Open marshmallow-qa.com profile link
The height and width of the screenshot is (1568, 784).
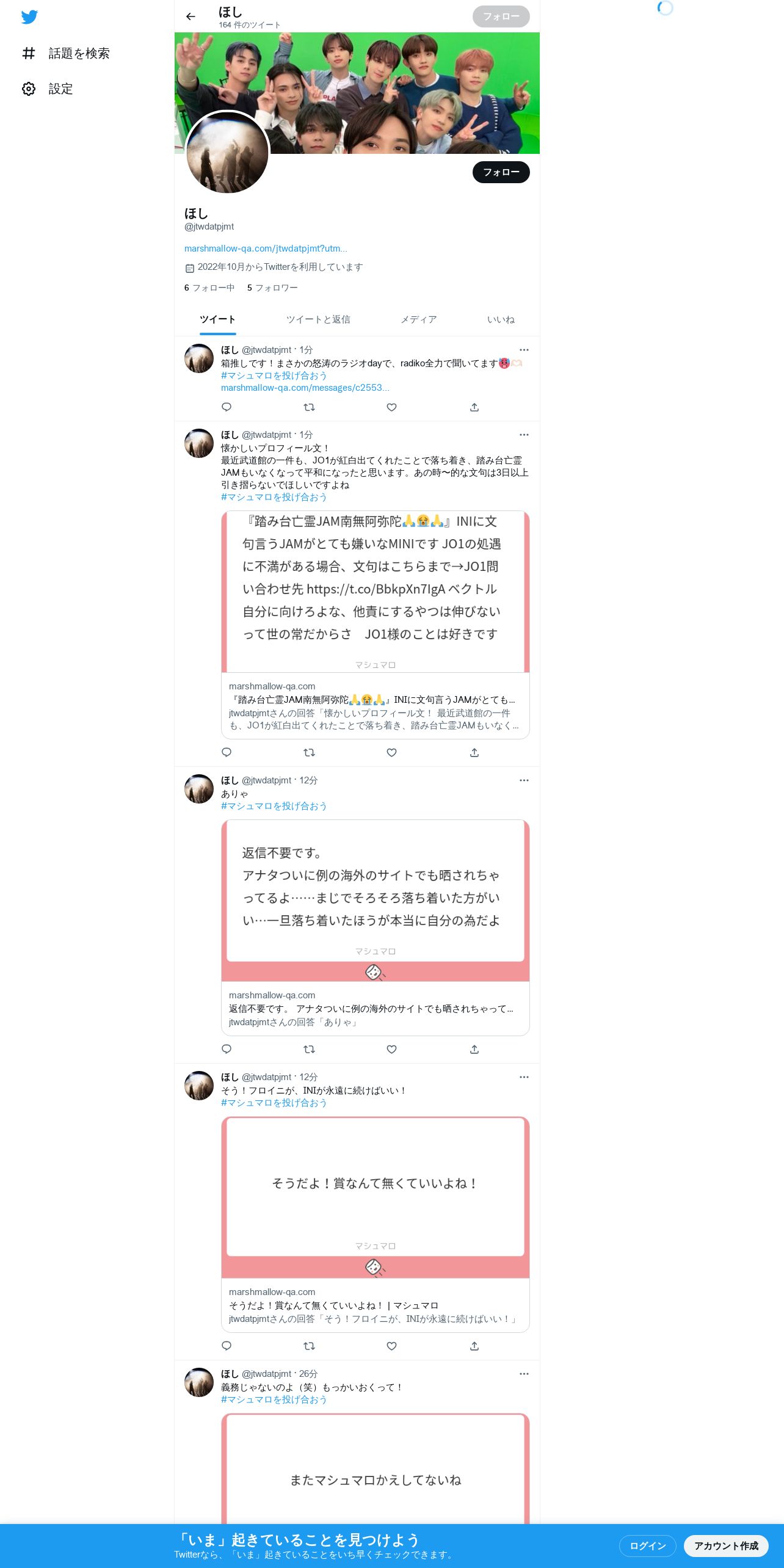266,249
